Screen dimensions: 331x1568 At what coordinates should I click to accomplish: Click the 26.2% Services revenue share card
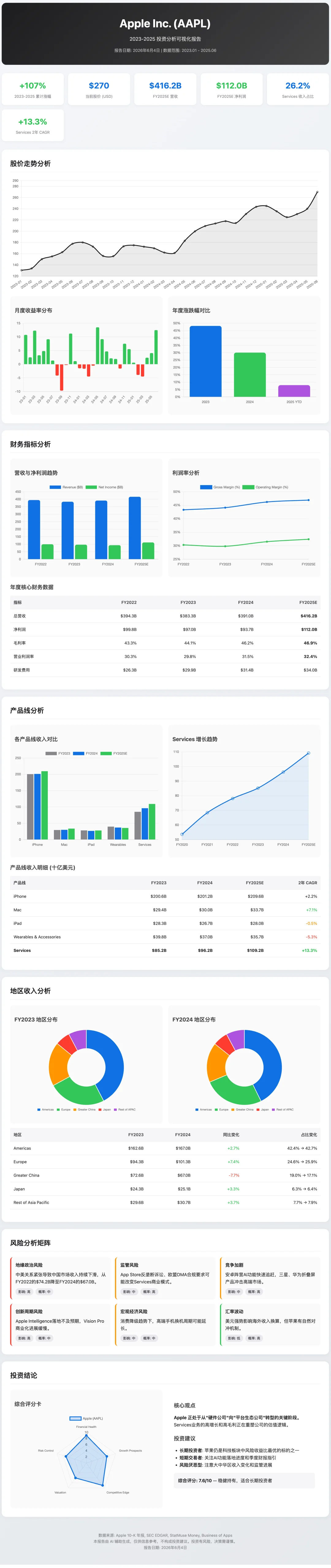(298, 89)
